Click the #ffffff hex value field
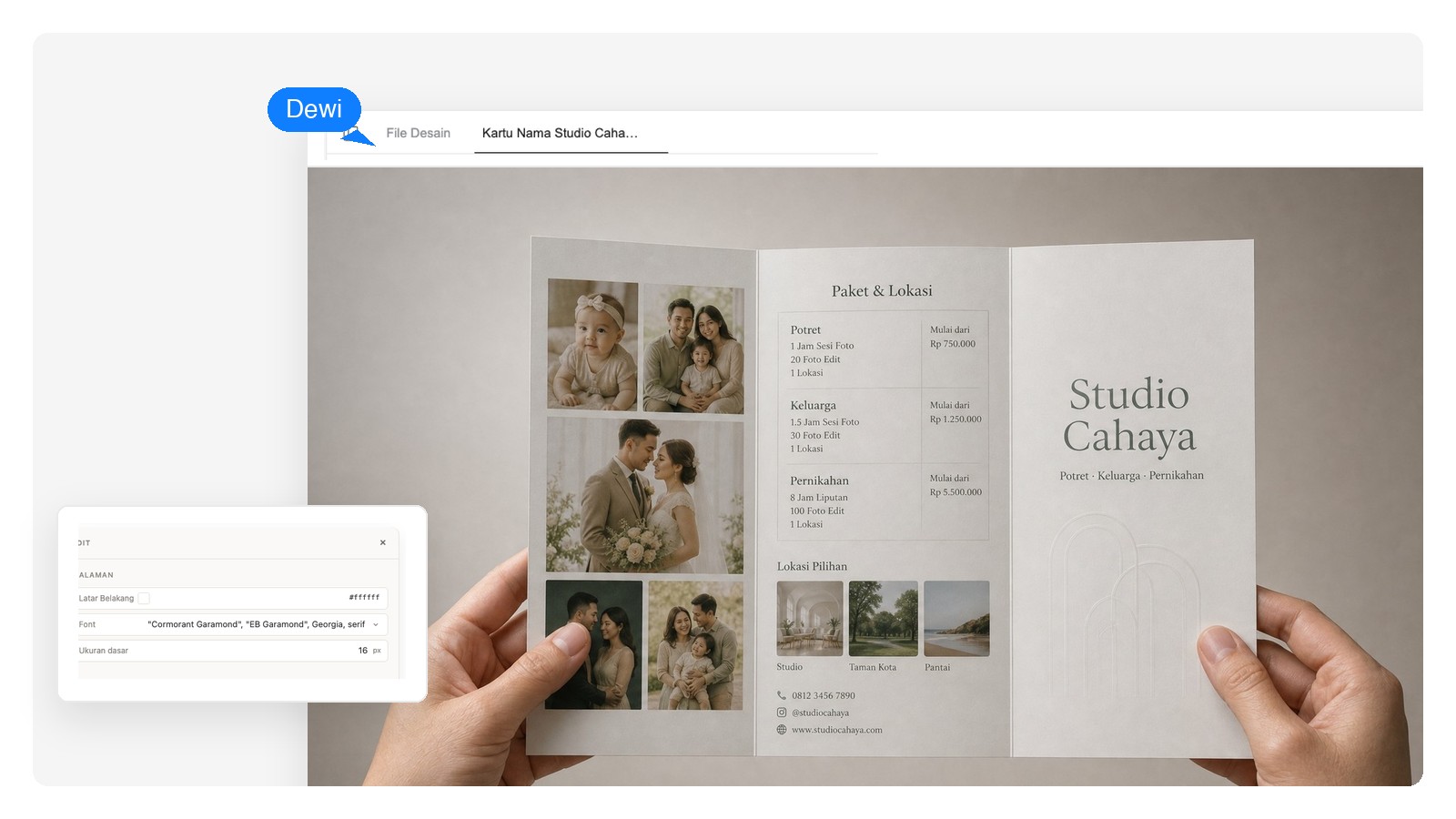The image size is (1456, 819). pyautogui.click(x=364, y=598)
